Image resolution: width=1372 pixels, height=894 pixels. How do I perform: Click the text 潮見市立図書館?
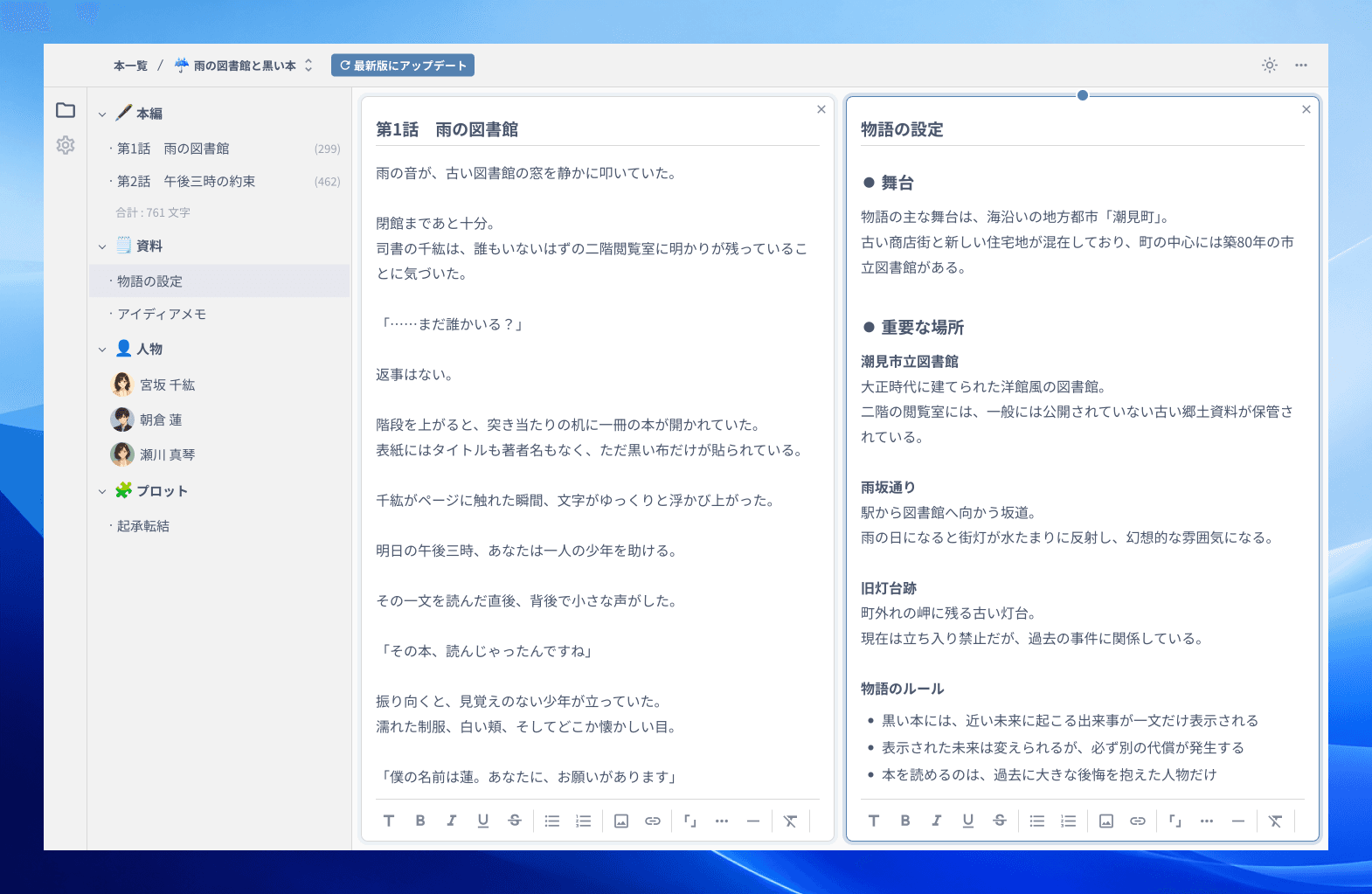pos(910,361)
